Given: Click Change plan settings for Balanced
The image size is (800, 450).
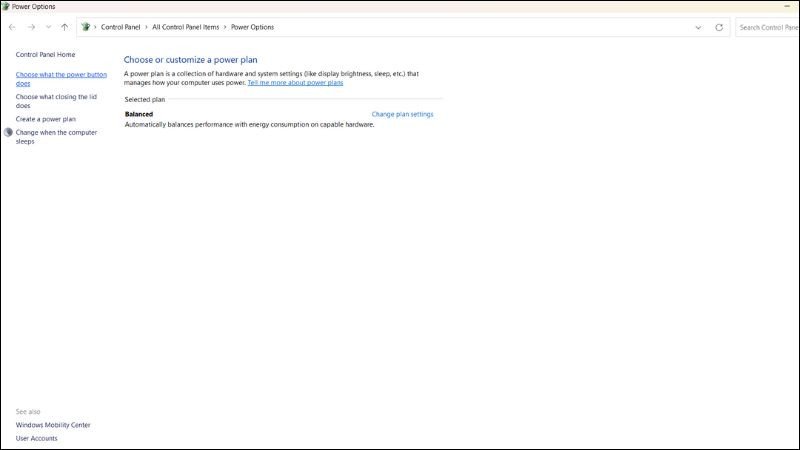Looking at the screenshot, I should click(x=402, y=114).
